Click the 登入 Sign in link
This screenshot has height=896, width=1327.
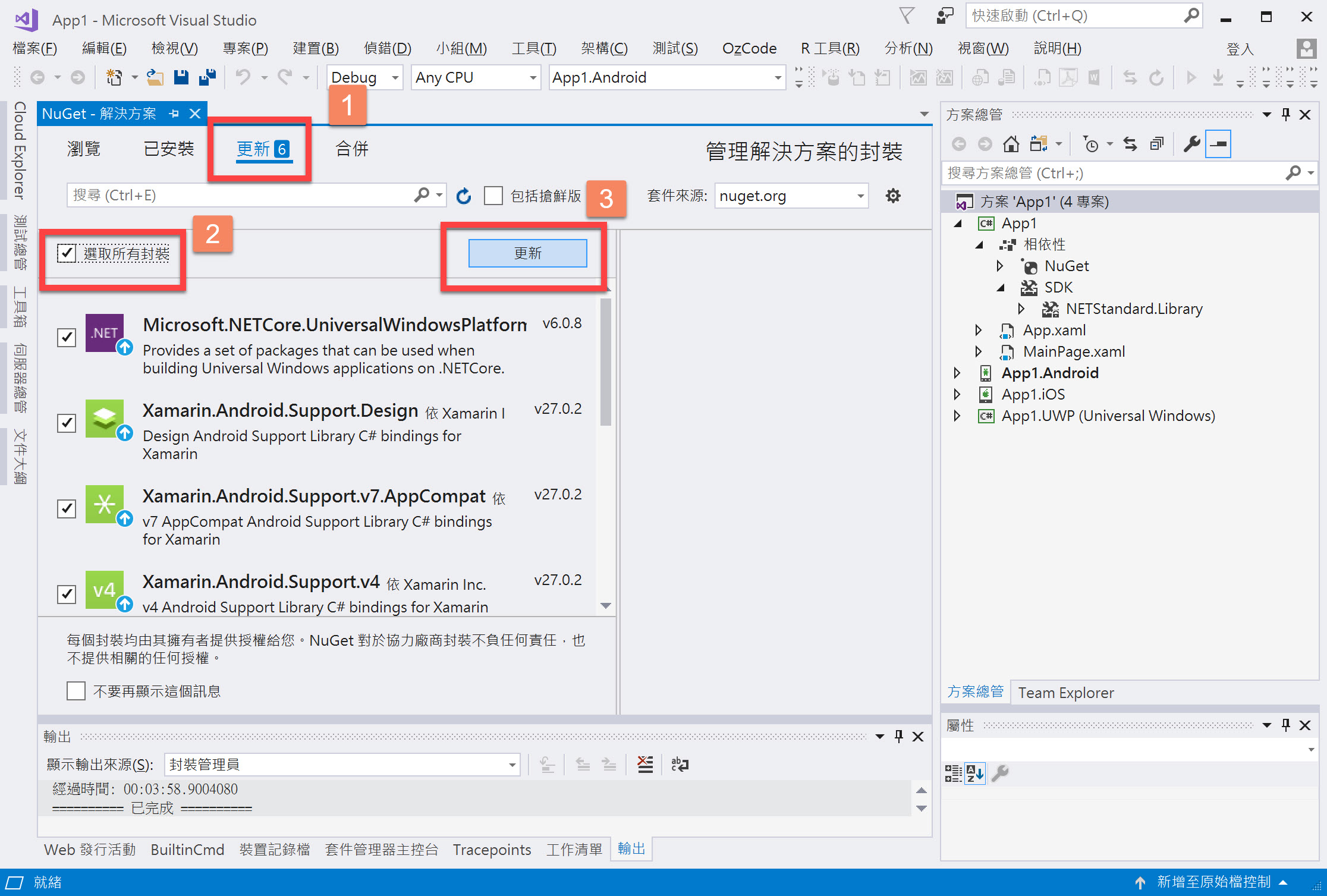(x=1240, y=49)
